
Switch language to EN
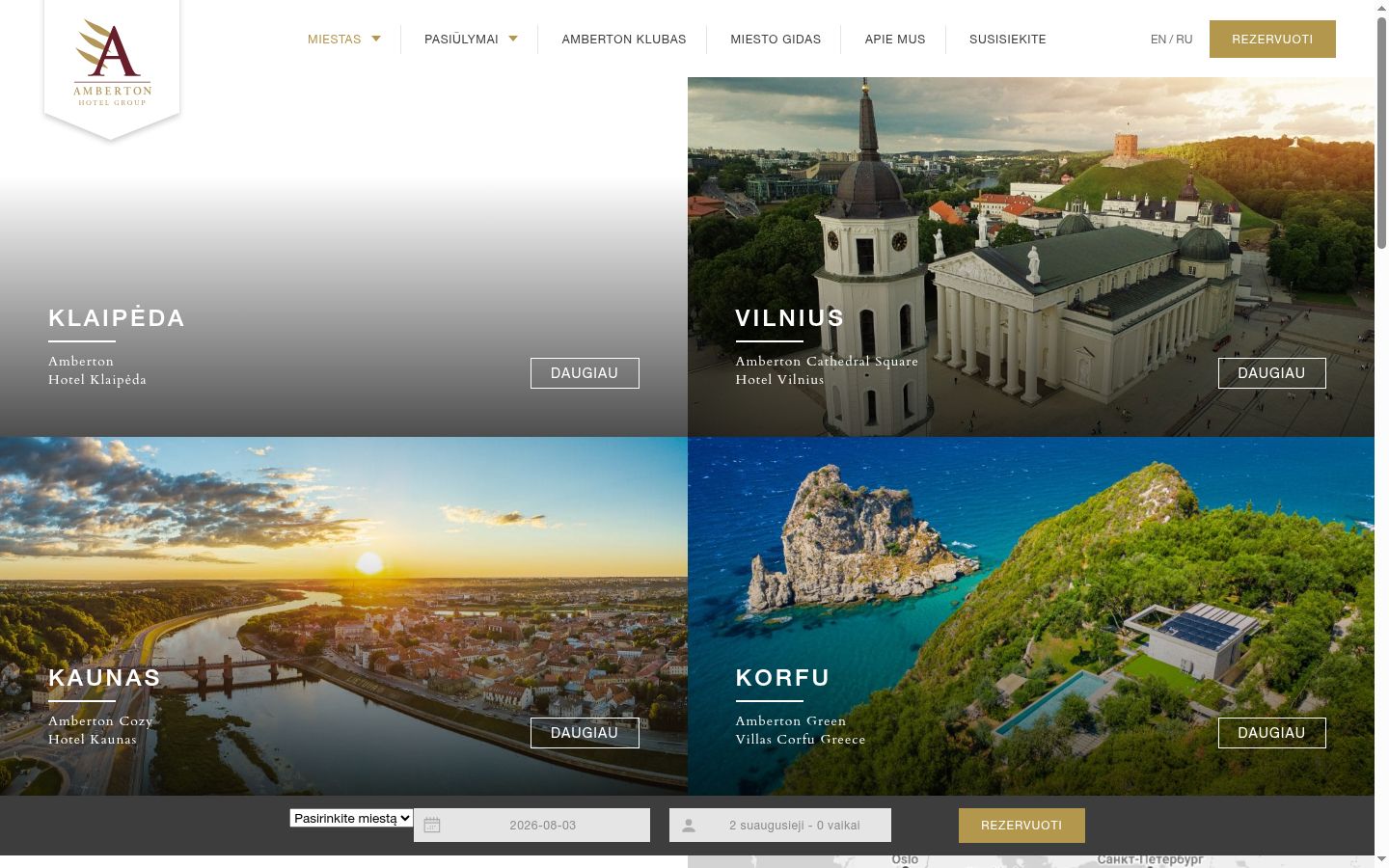(1158, 40)
